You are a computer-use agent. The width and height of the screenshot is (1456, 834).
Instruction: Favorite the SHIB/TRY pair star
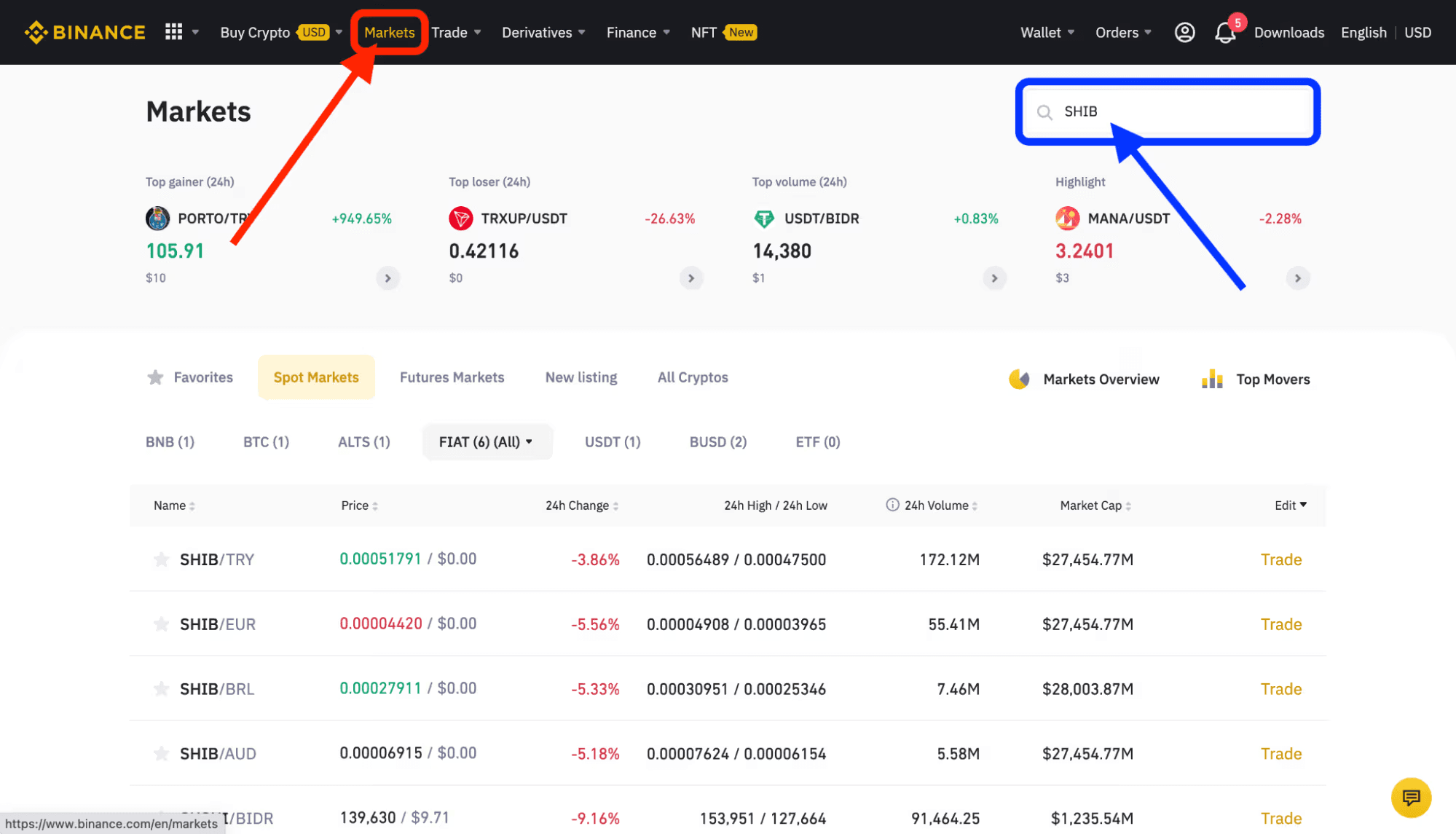pos(161,559)
